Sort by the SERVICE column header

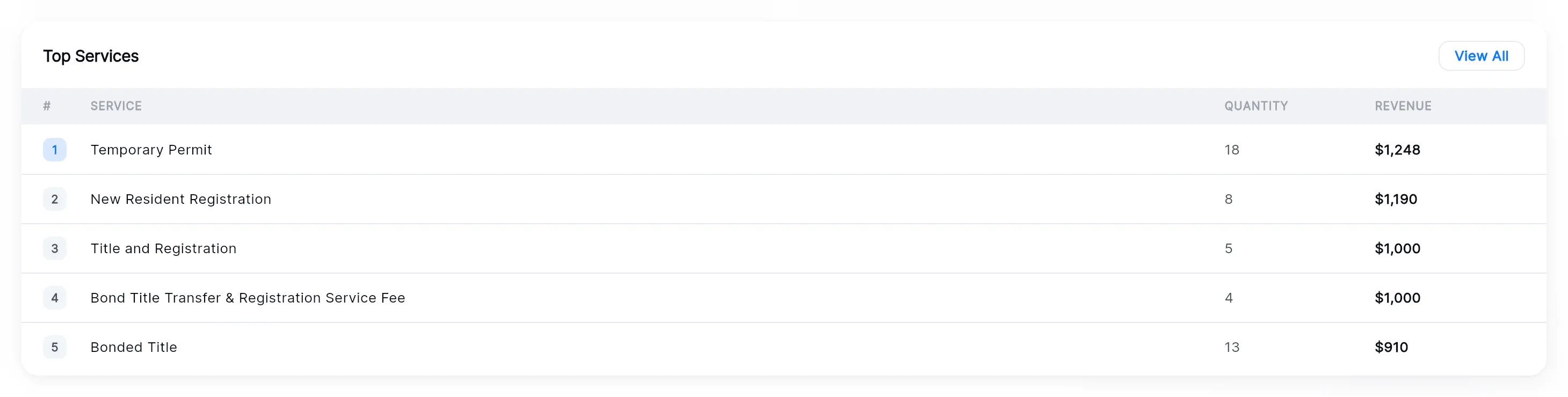pos(117,106)
